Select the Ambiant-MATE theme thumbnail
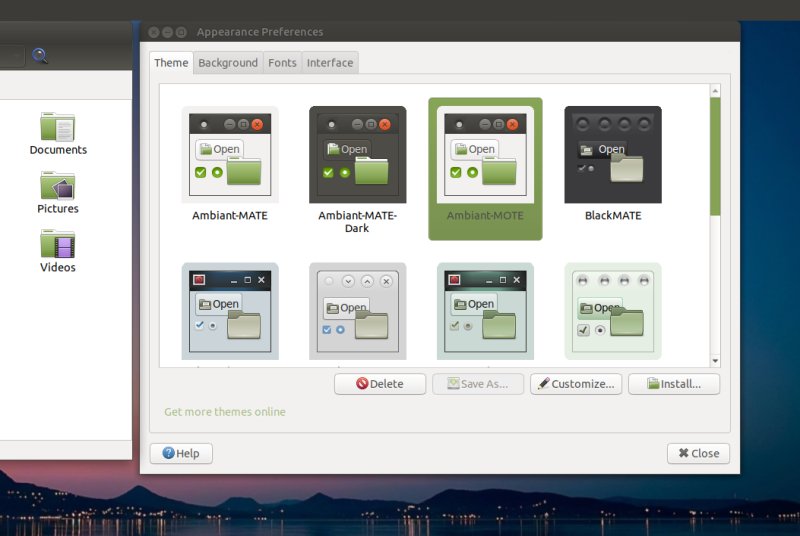 click(230, 155)
